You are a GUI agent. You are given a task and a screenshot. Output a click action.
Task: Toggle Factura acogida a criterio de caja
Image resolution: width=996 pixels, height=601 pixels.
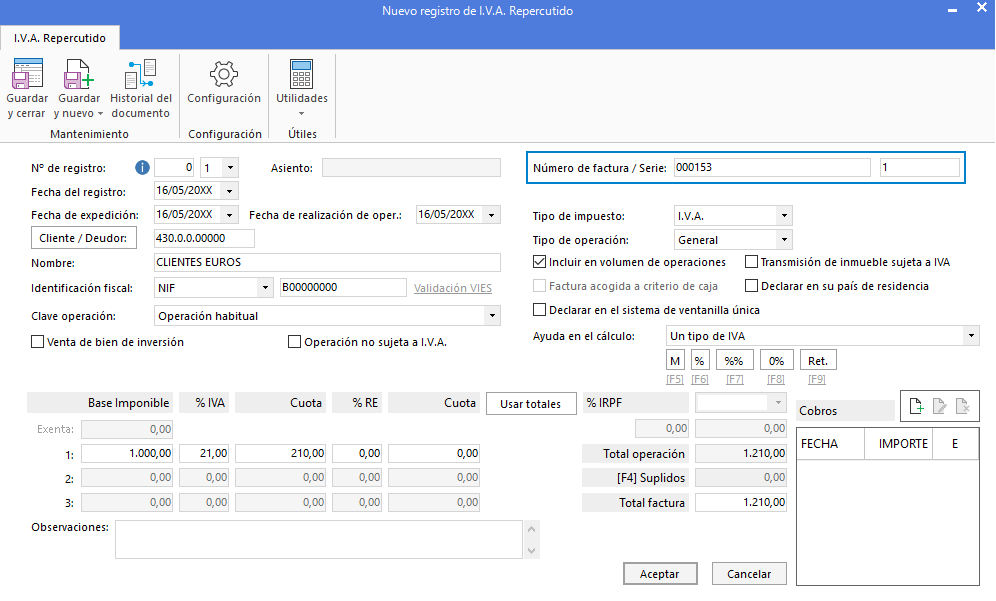point(539,286)
